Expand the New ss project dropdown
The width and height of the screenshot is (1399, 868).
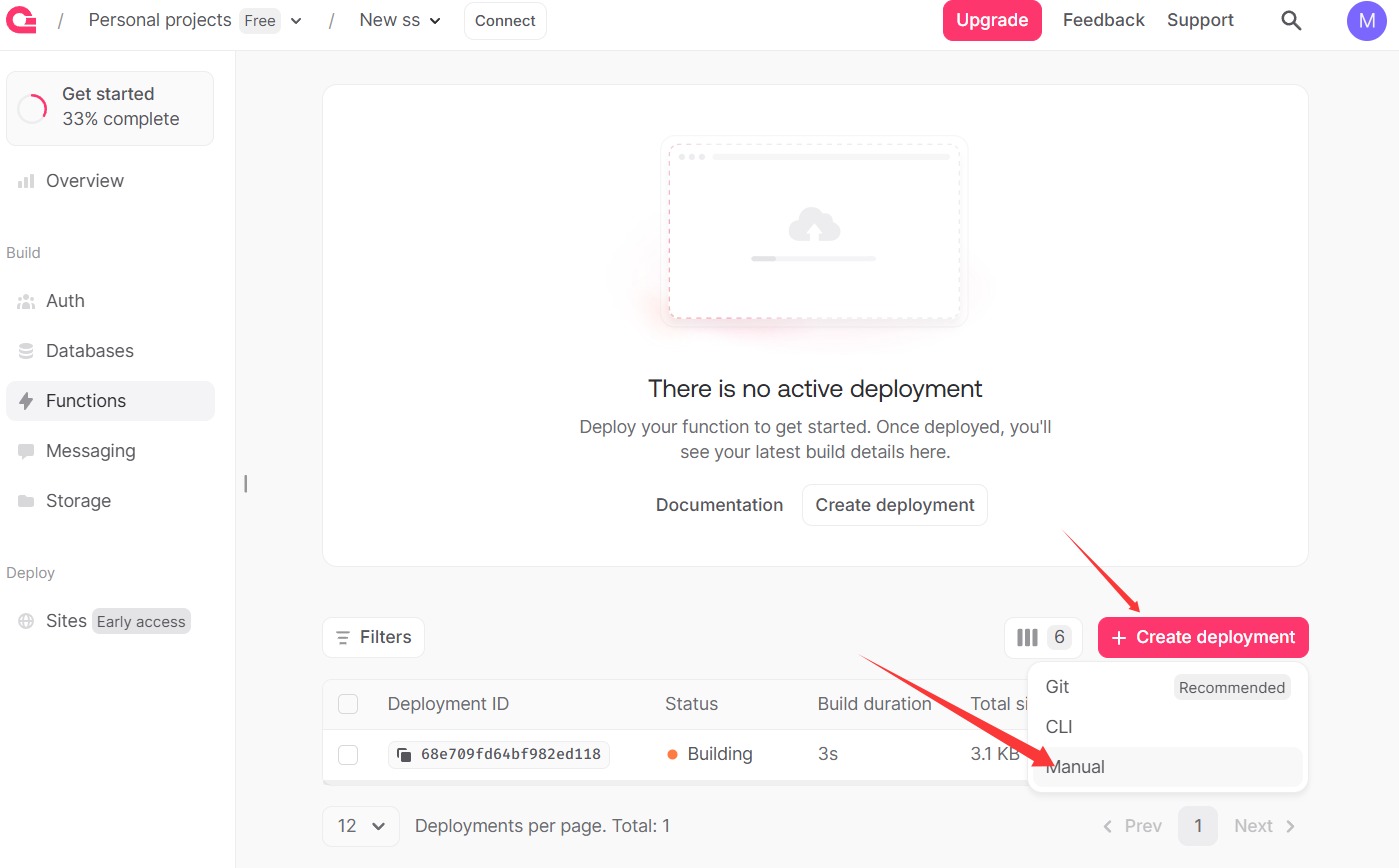click(435, 20)
